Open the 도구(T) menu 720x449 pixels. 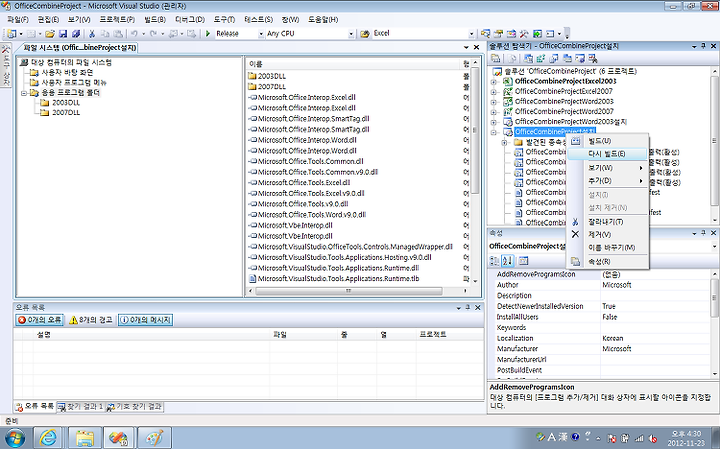tap(224, 19)
